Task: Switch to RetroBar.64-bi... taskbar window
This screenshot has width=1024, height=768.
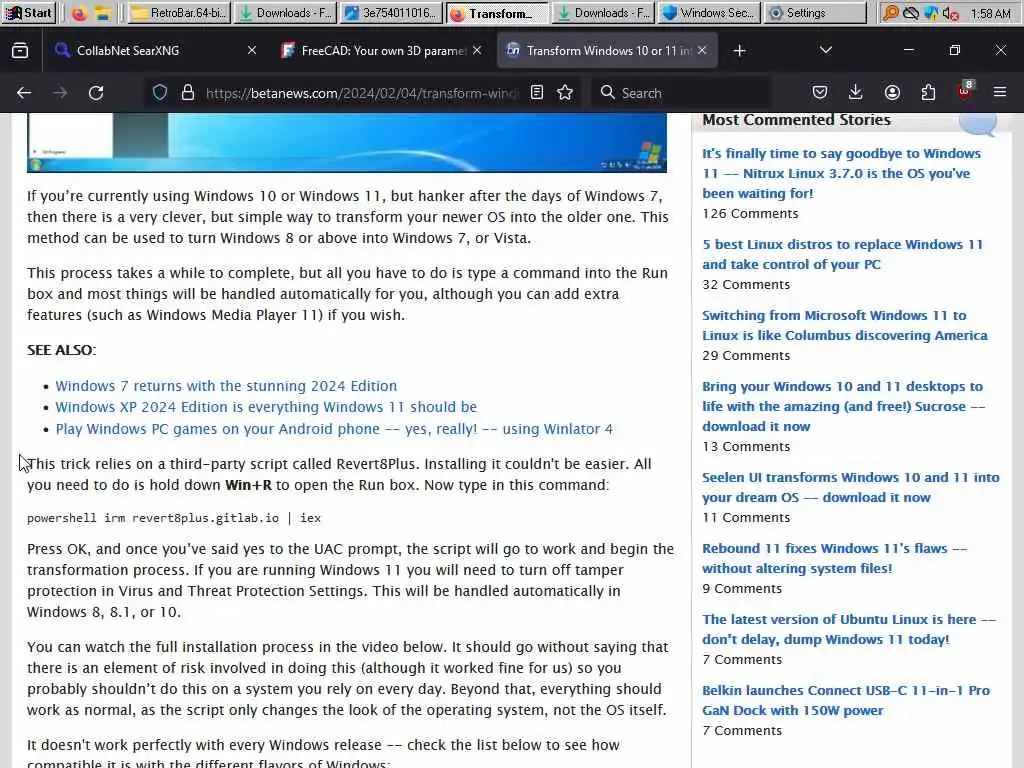Action: point(178,13)
